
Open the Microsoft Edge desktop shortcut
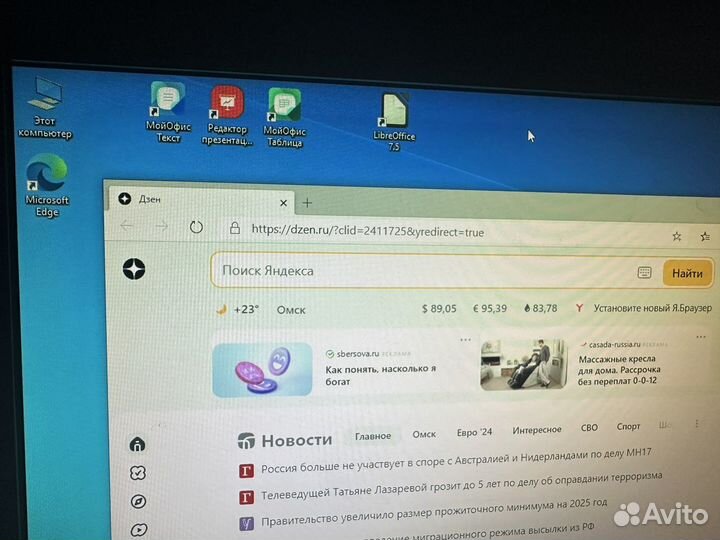[x=47, y=185]
